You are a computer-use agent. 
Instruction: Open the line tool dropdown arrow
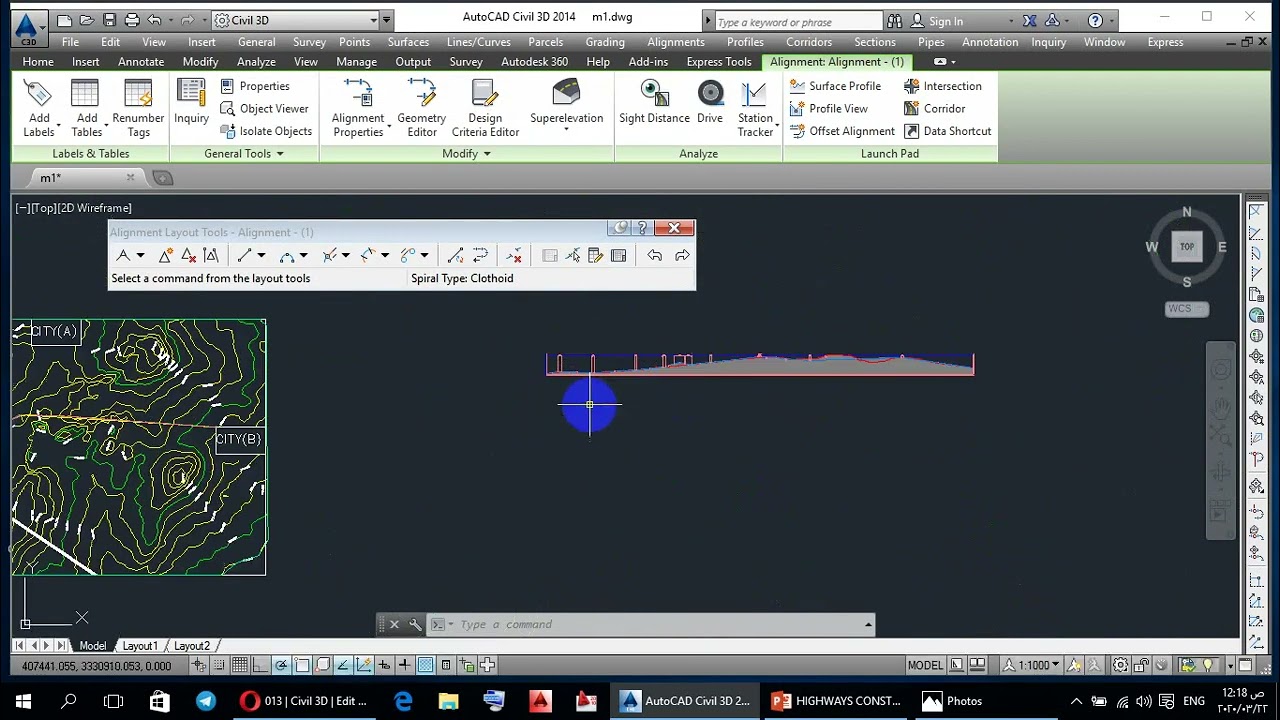261,256
